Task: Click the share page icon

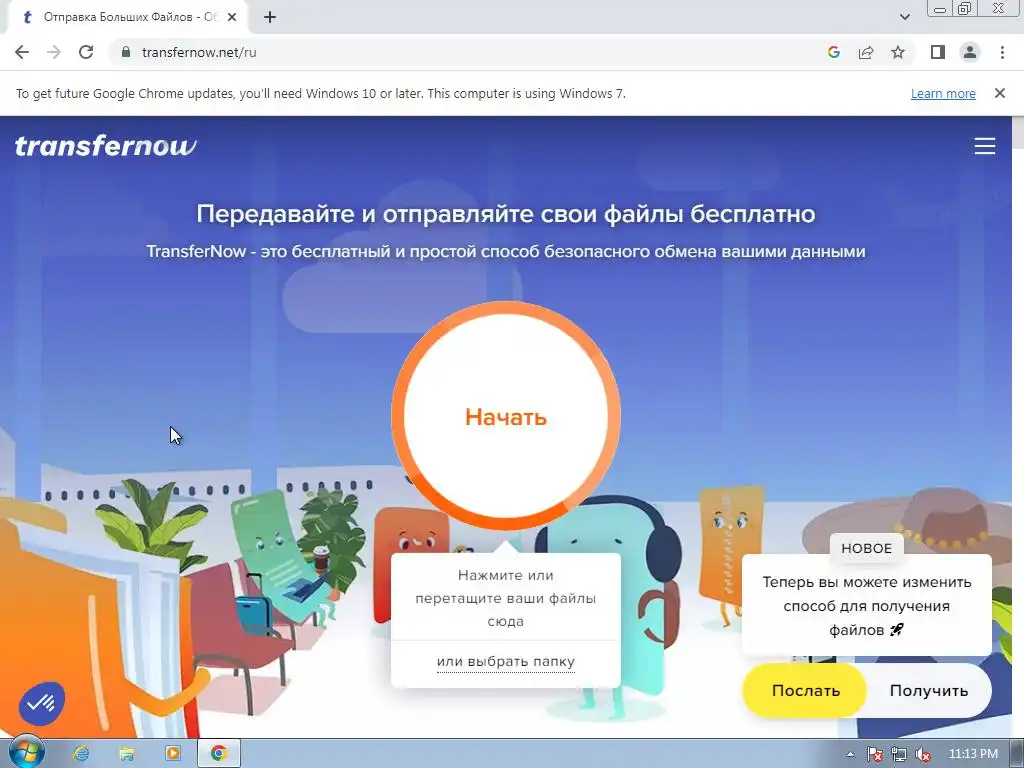Action: pyautogui.click(x=866, y=52)
